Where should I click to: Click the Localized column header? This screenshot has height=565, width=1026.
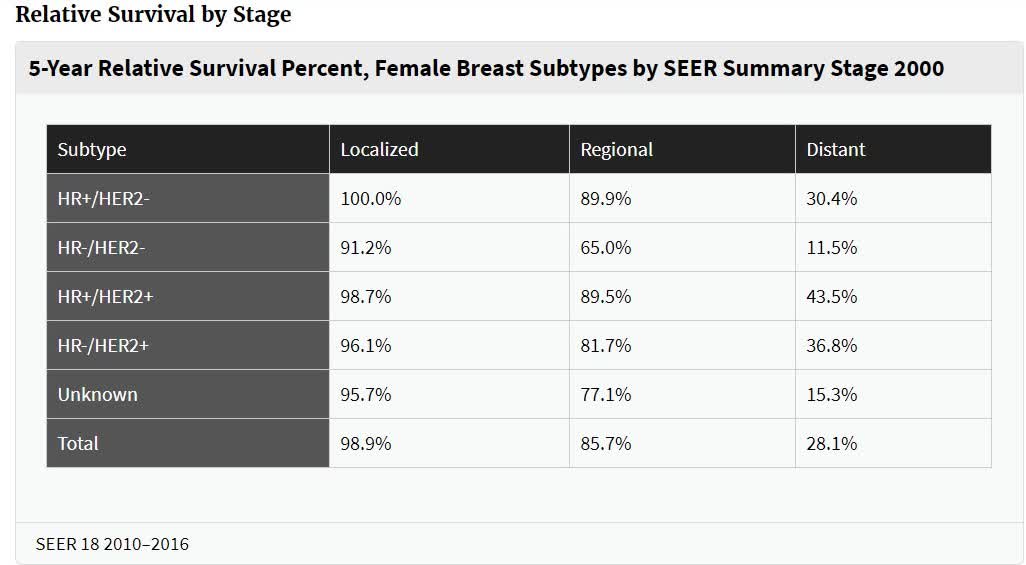click(379, 150)
